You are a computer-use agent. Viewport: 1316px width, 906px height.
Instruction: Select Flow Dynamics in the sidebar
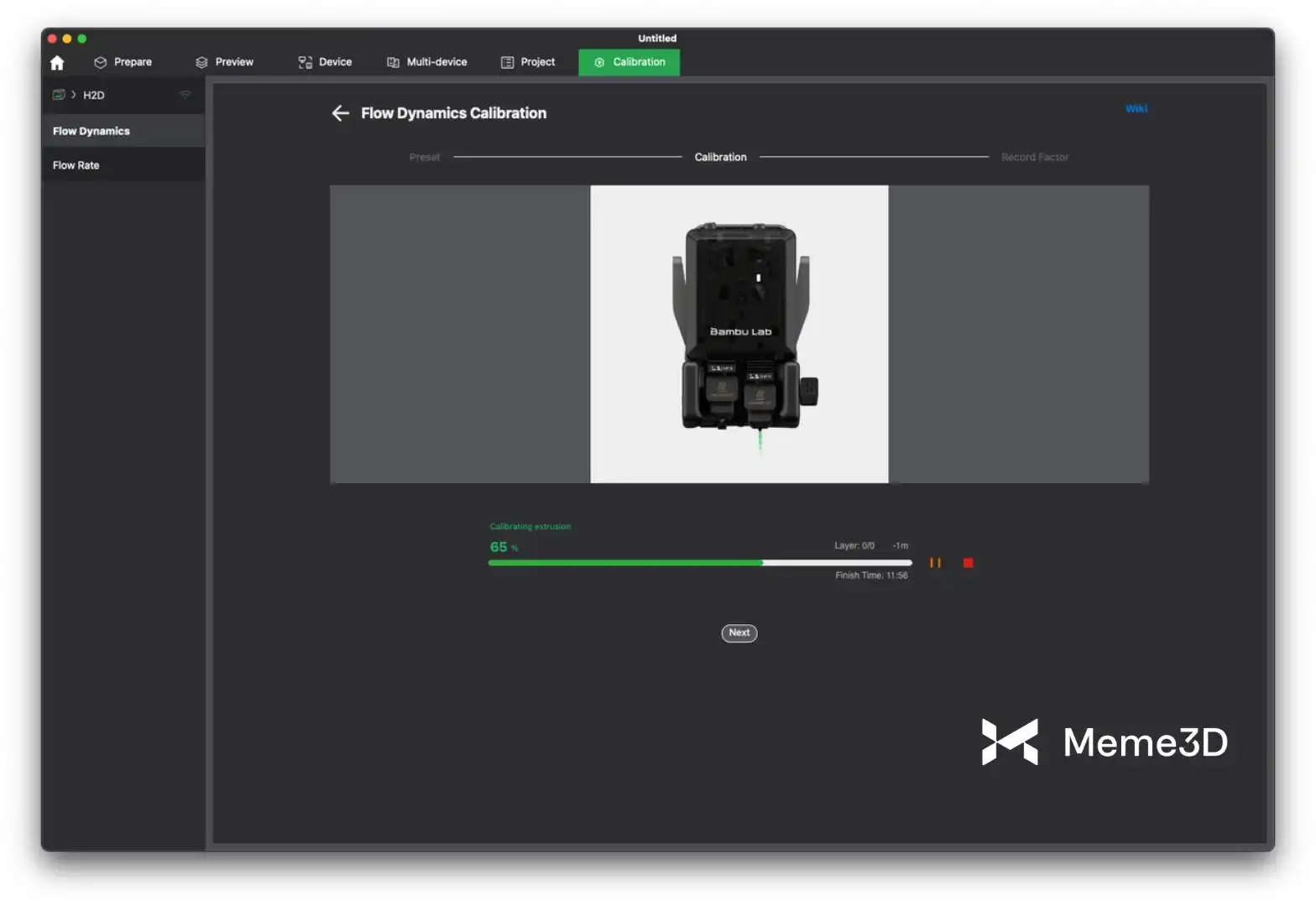[91, 131]
